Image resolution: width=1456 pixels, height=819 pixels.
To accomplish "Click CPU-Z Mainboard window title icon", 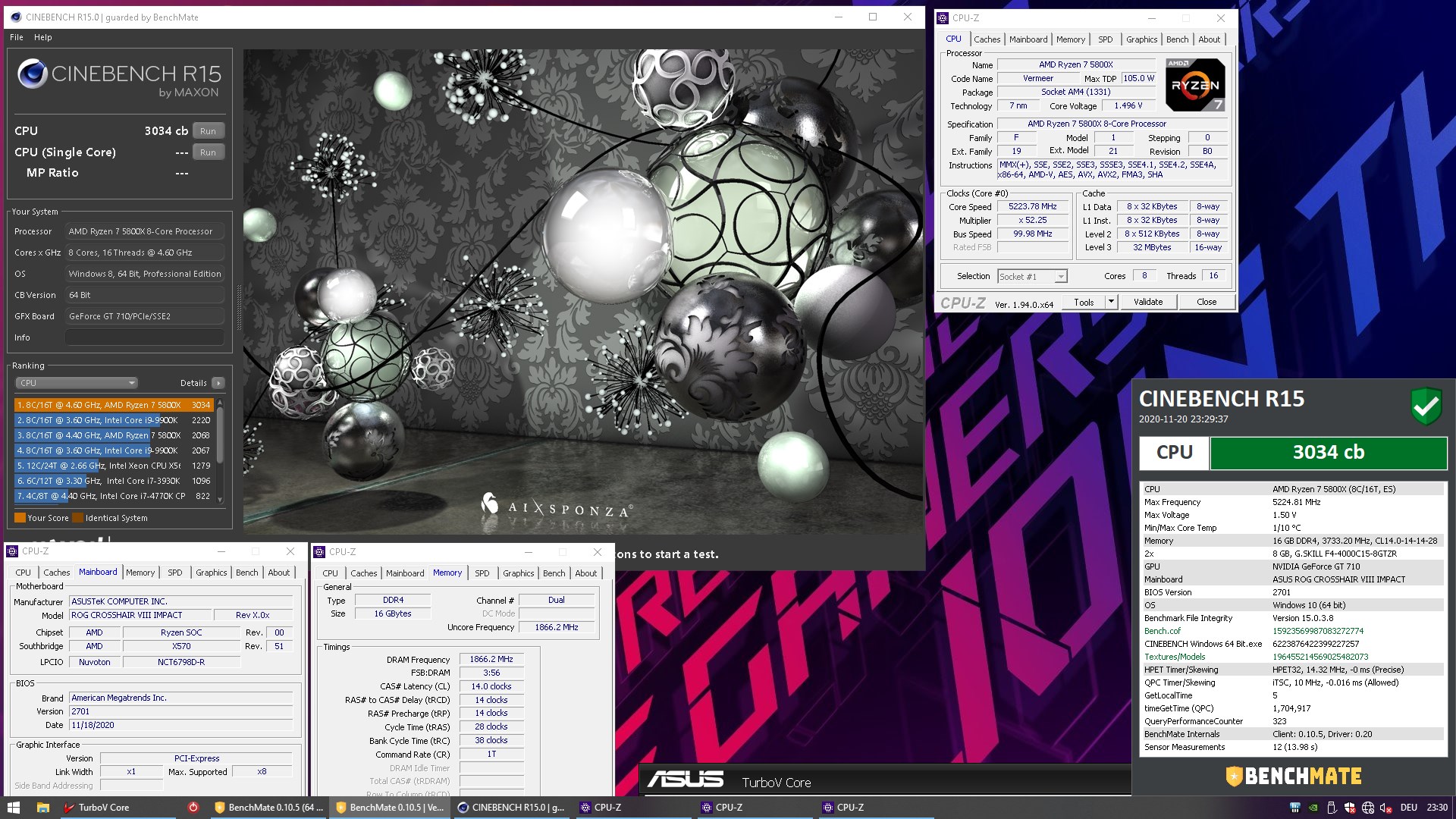I will tap(13, 551).
